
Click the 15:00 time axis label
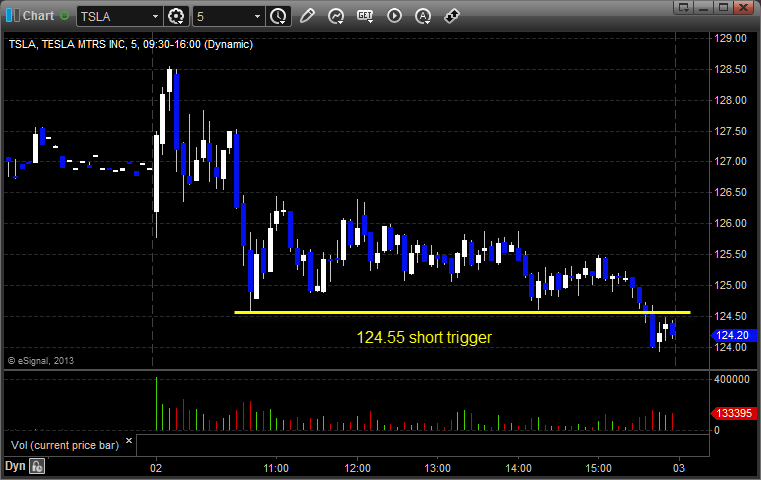598,468
